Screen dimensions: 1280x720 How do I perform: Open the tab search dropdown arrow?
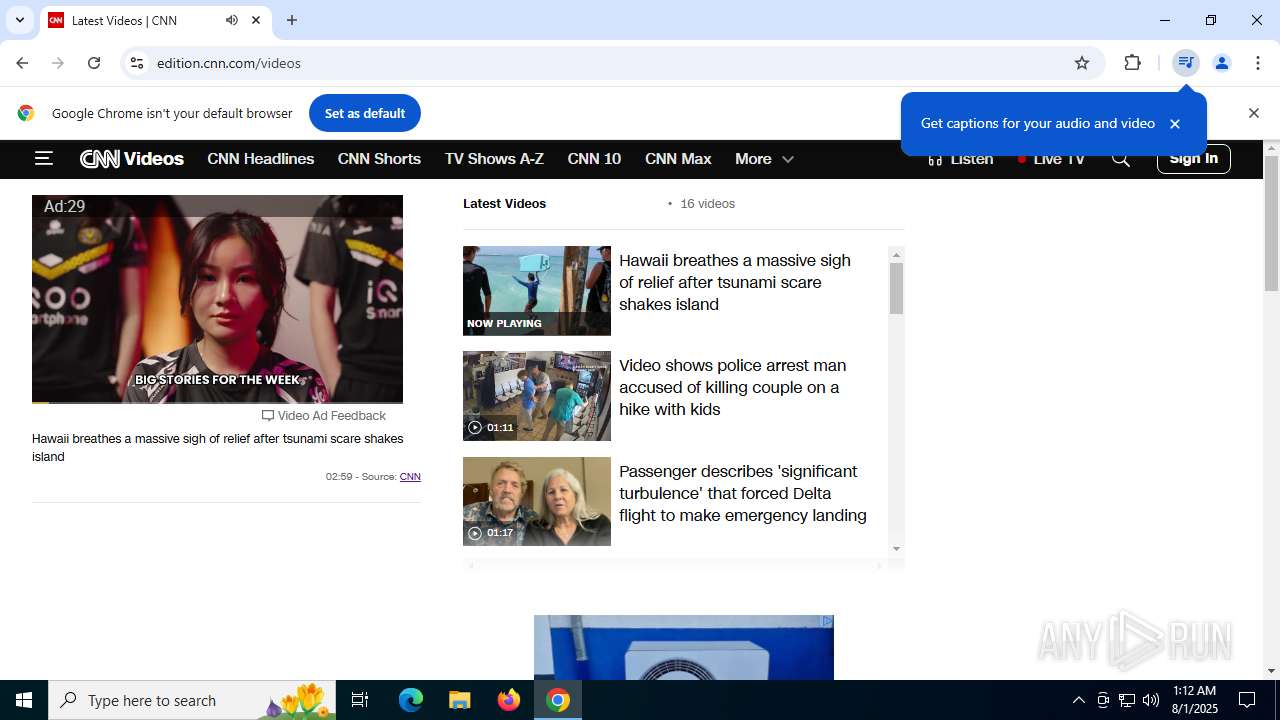pos(19,20)
